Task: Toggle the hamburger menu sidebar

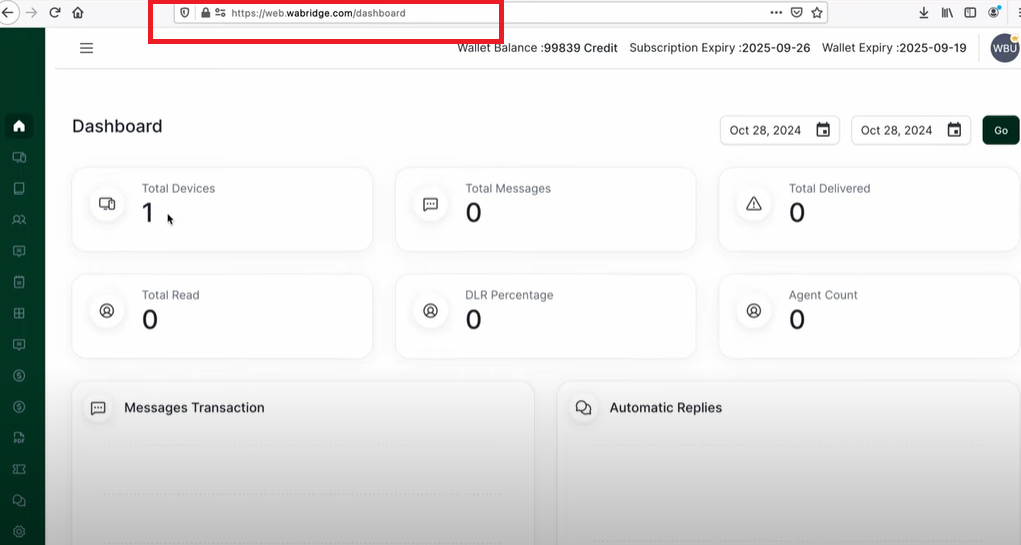Action: coord(87,48)
